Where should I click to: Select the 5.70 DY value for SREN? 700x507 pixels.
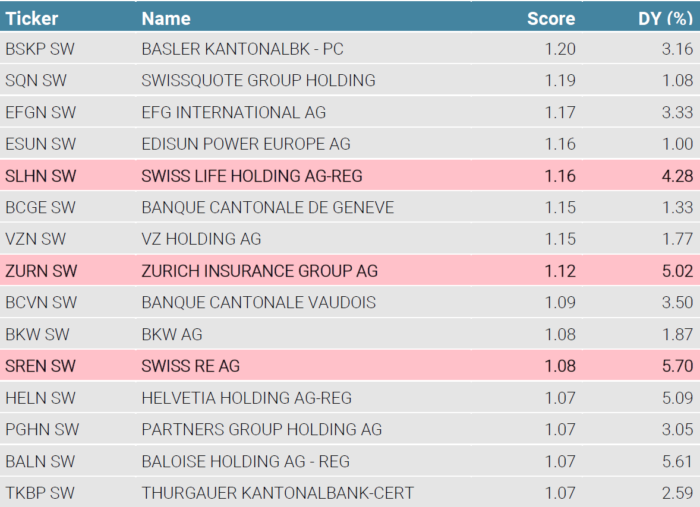[677, 366]
